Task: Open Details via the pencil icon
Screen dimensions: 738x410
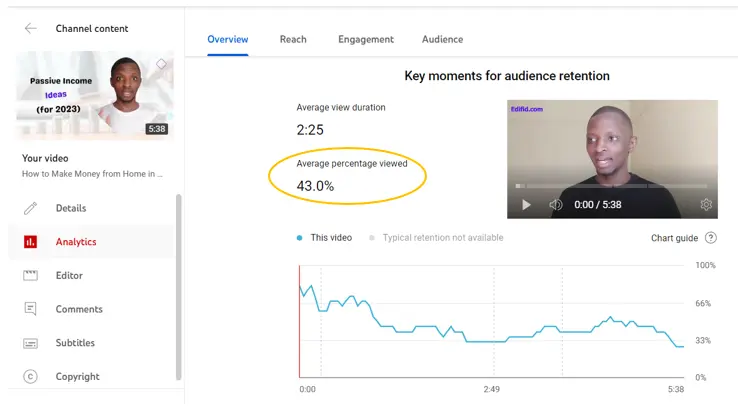Action: (30, 208)
